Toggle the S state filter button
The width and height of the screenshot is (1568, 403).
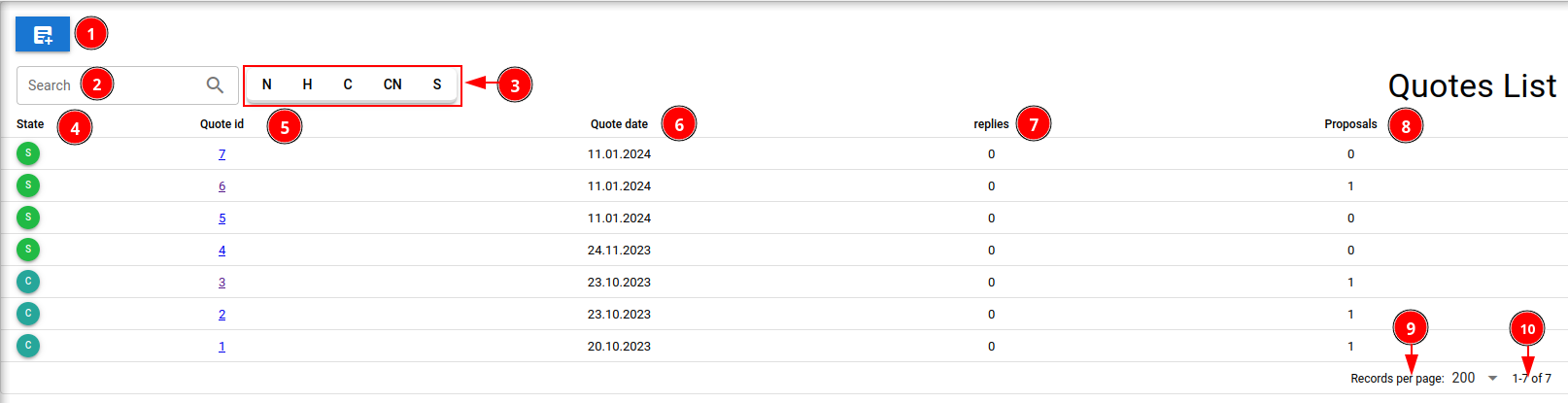437,84
